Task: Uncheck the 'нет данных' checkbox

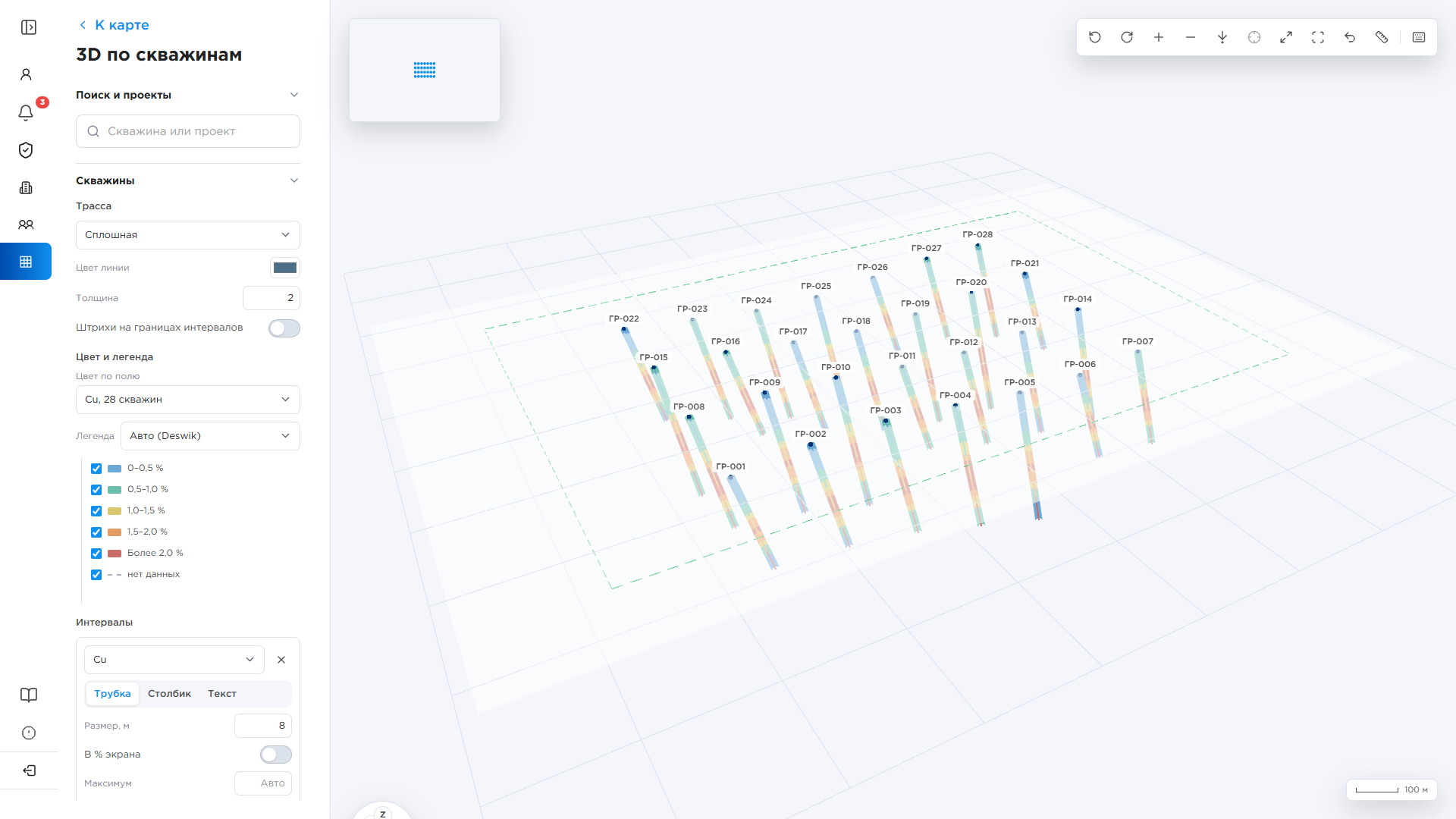Action: pyautogui.click(x=96, y=575)
